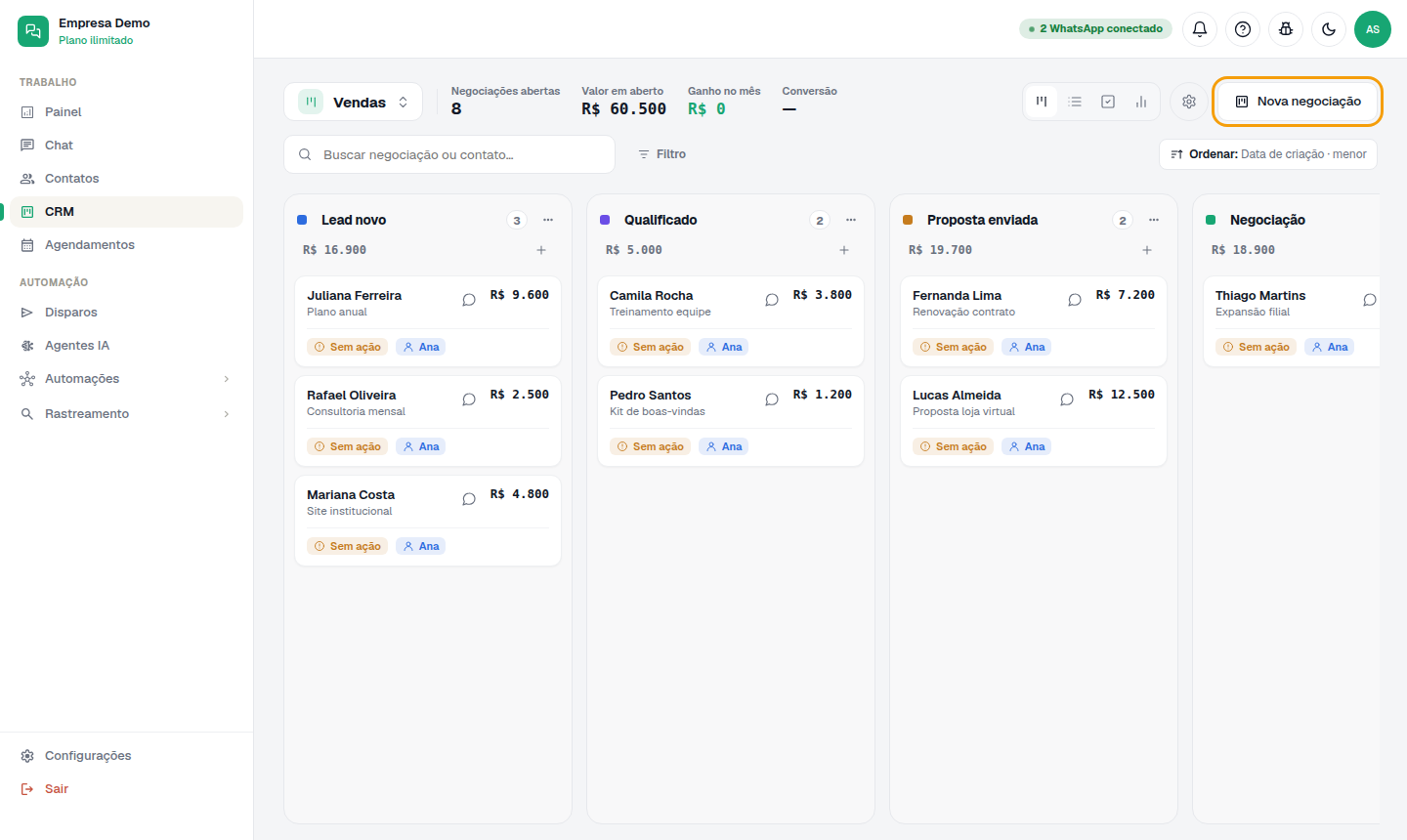Add a deal with Qualificado plus icon
Image resolution: width=1407 pixels, height=840 pixels.
pyautogui.click(x=844, y=250)
